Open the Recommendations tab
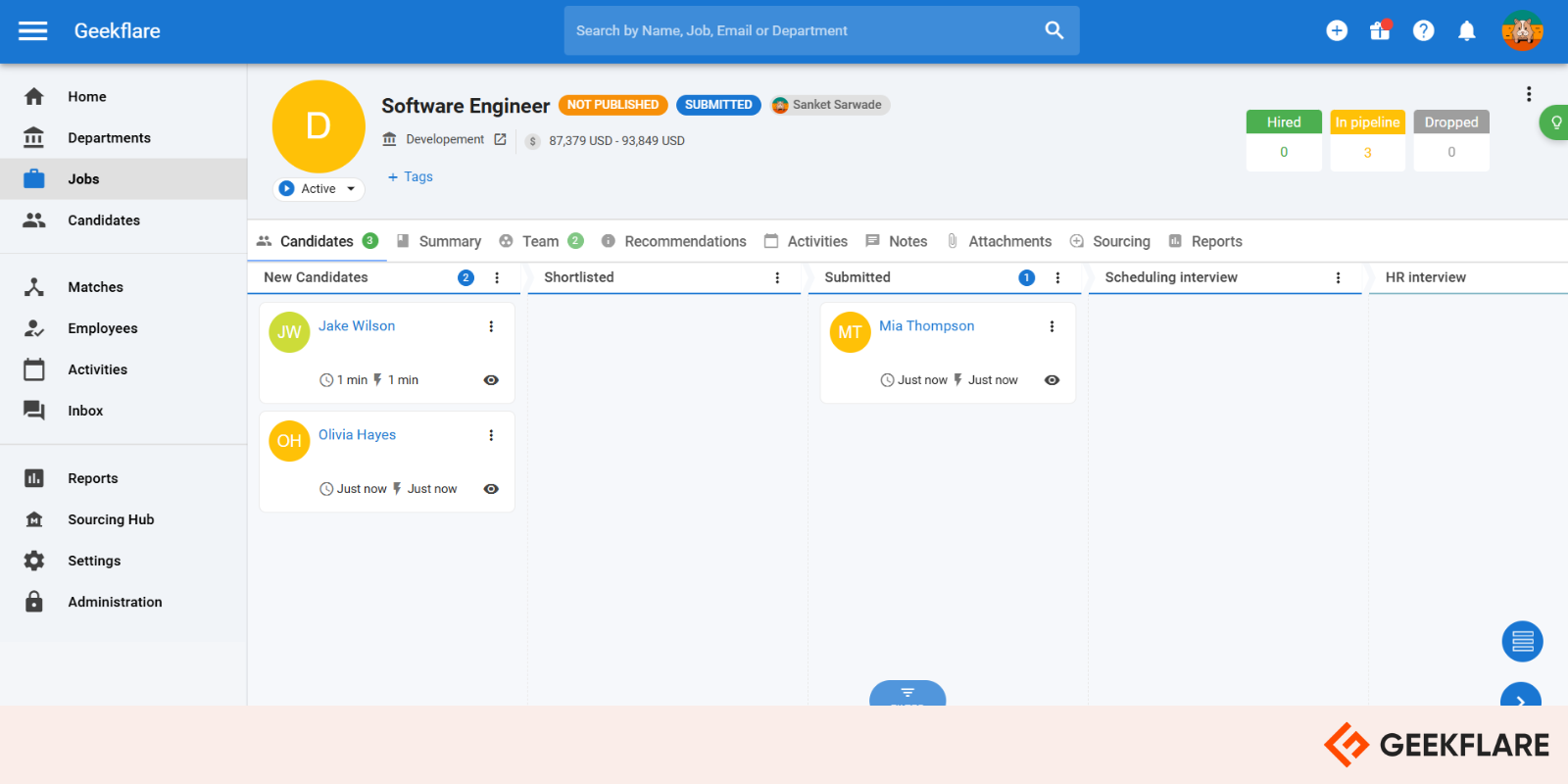This screenshot has width=1568, height=784. 674,241
